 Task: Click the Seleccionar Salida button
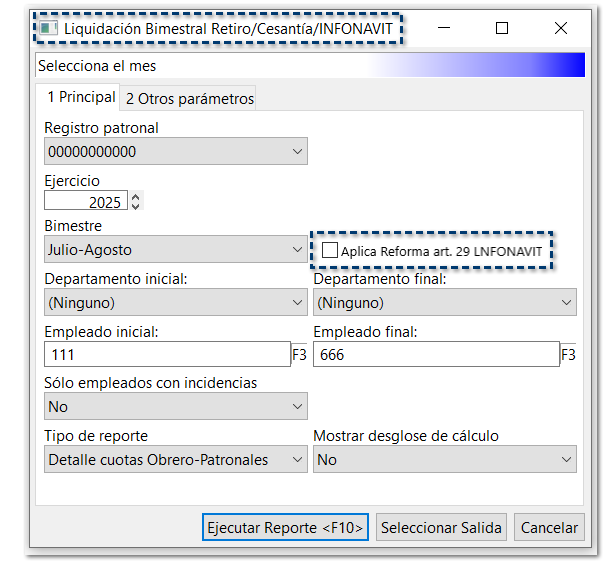pyautogui.click(x=442, y=528)
